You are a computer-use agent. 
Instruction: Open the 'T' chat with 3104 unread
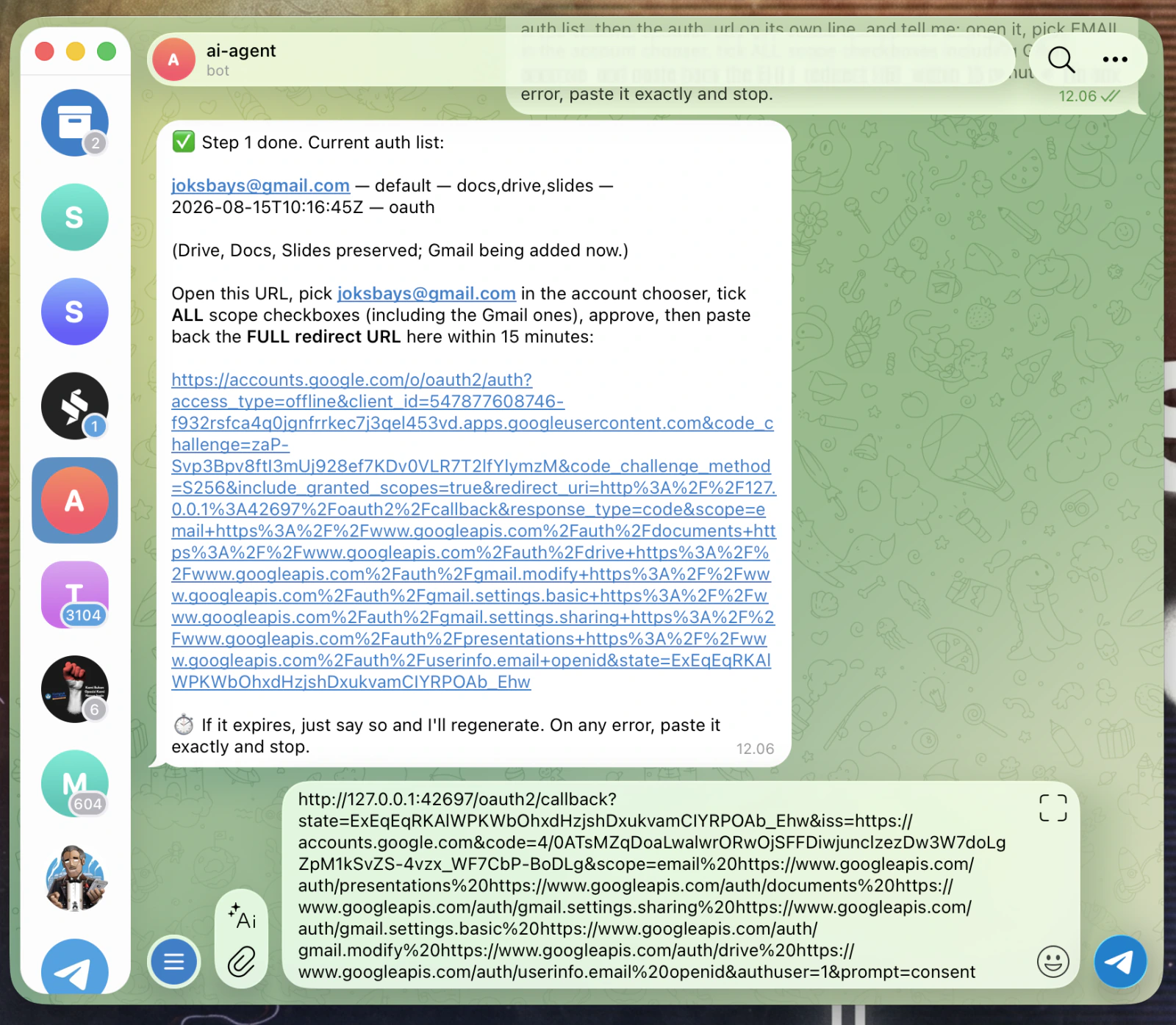[x=74, y=595]
